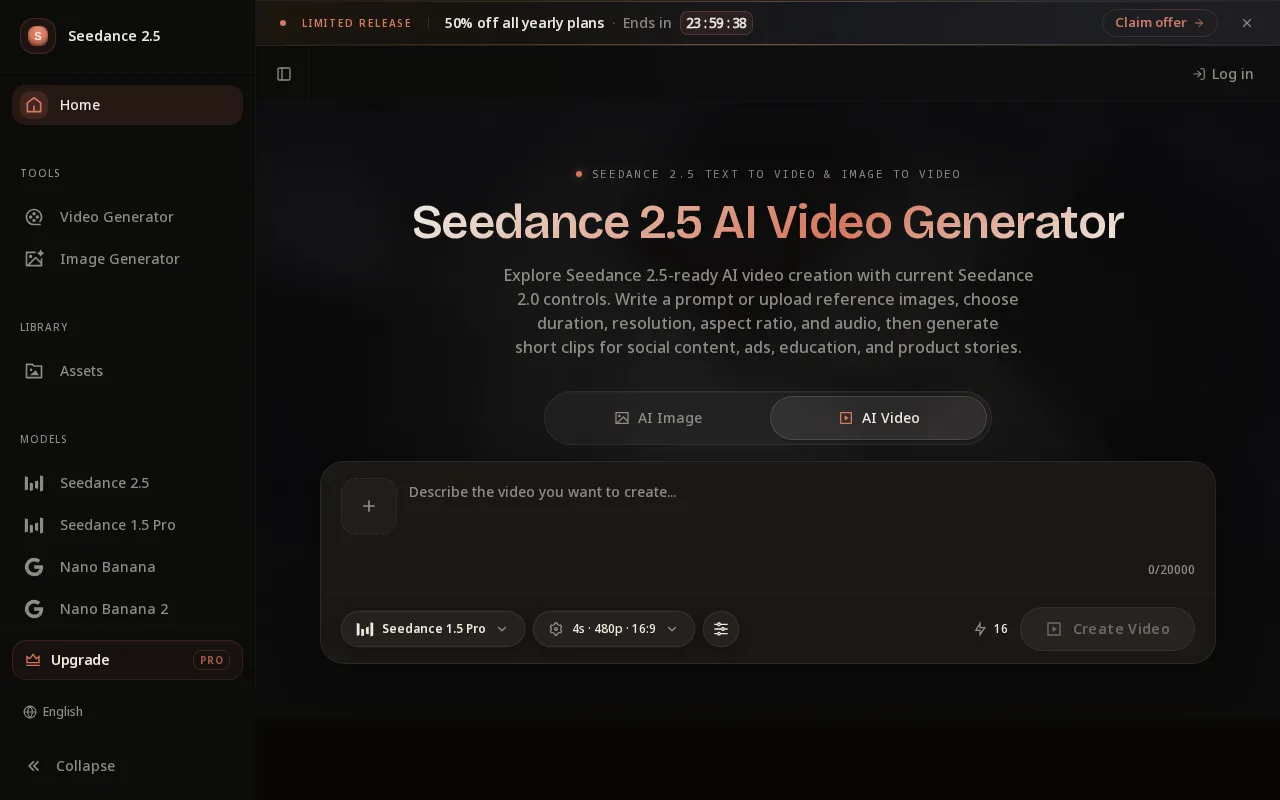Open the Image Generator tool
The image size is (1280, 800).
127,259
